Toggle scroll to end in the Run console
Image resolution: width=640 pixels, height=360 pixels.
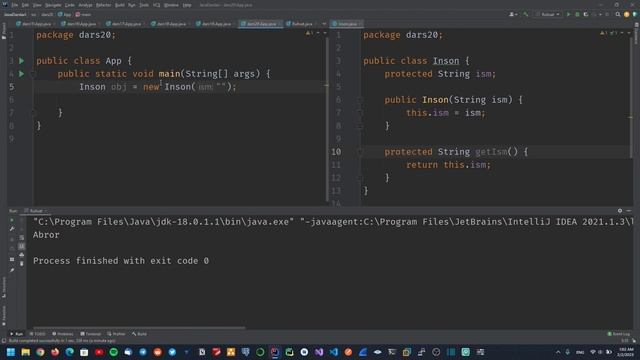click(x=22, y=246)
